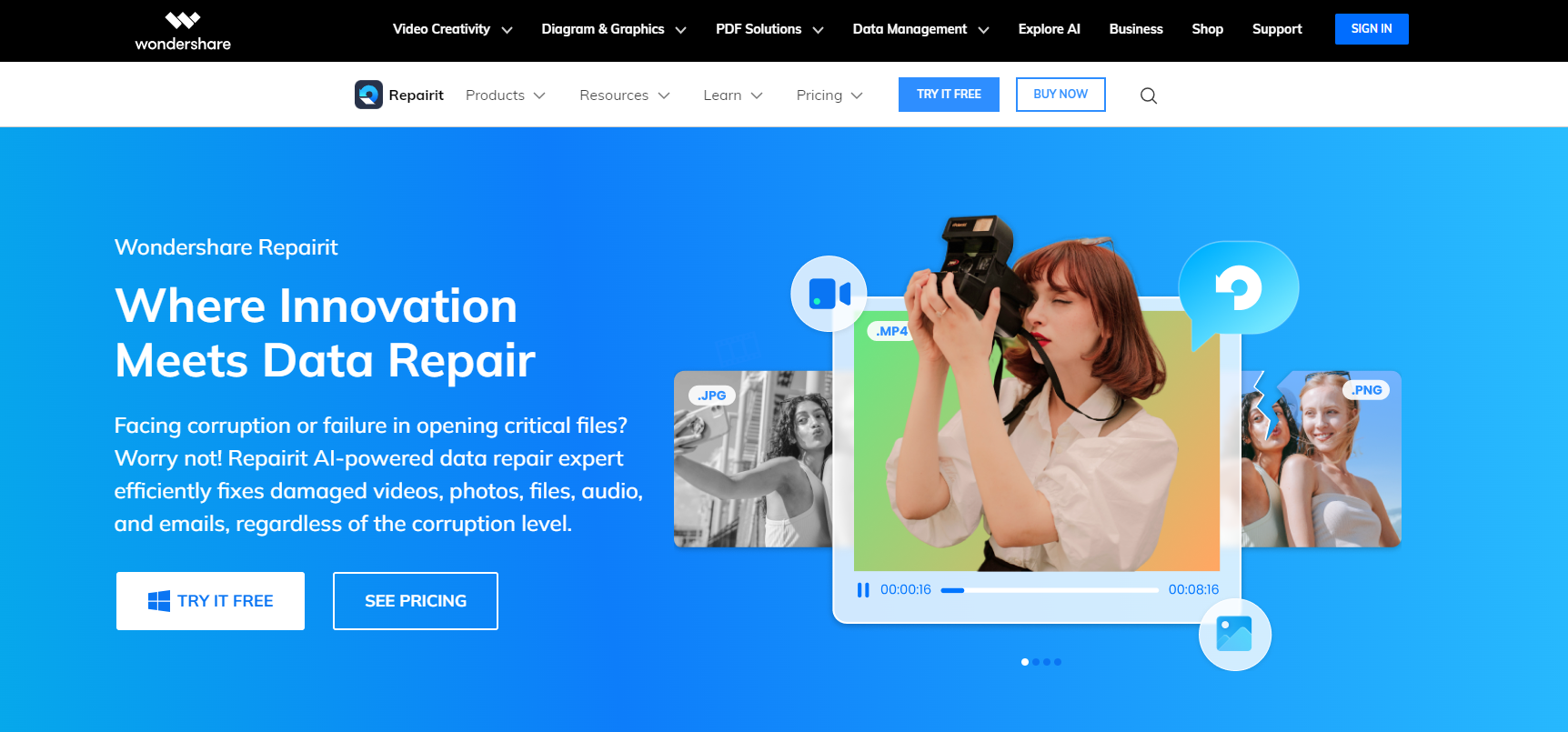Expand the Diagram & Graphics menu
The height and width of the screenshot is (732, 1568).
click(x=614, y=29)
